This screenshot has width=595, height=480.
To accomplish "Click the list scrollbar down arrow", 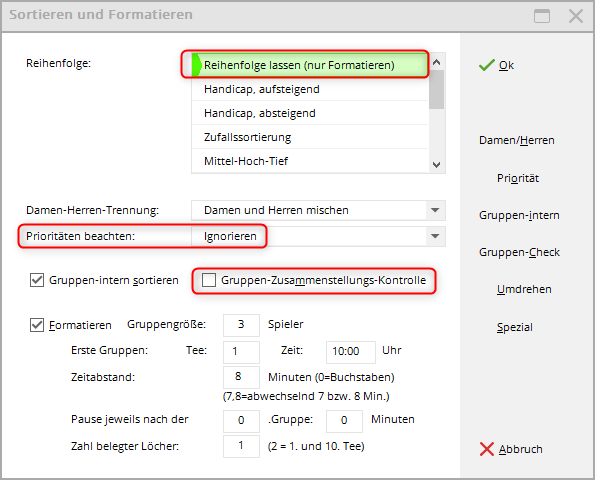I will (x=436, y=165).
